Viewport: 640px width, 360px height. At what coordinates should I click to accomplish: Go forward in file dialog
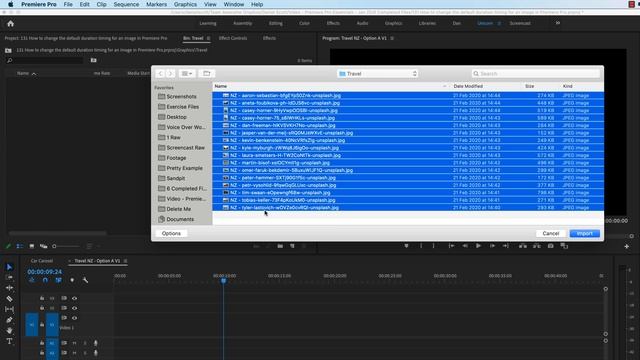pyautogui.click(x=171, y=73)
